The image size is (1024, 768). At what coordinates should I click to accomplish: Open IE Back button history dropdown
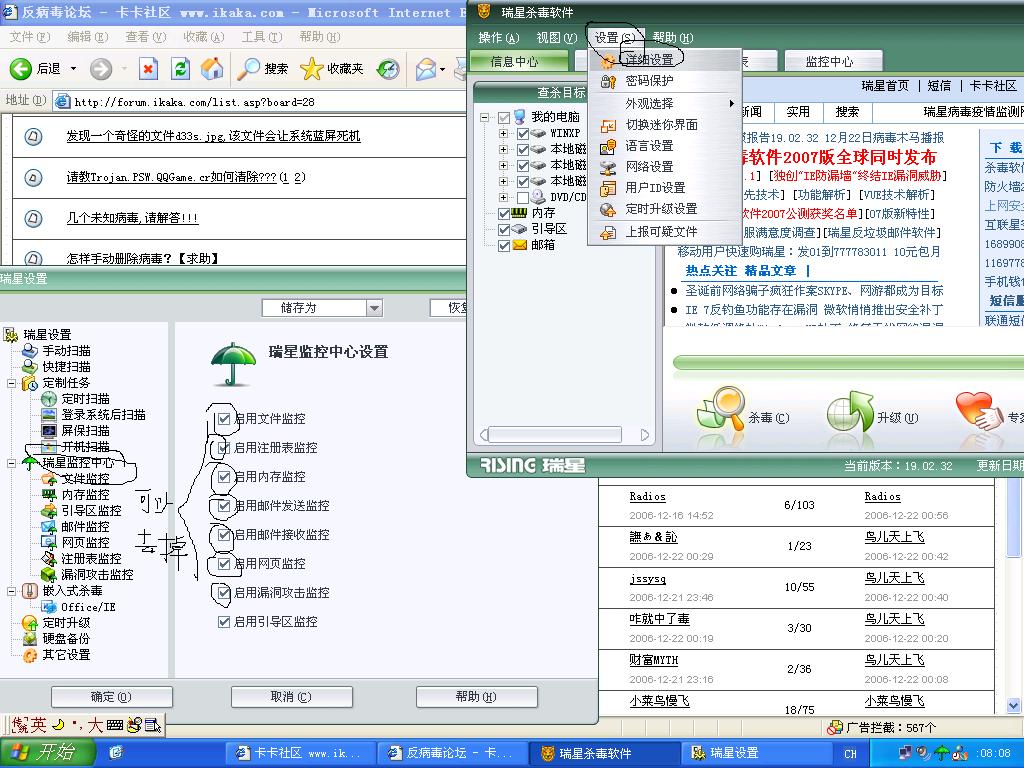73,69
